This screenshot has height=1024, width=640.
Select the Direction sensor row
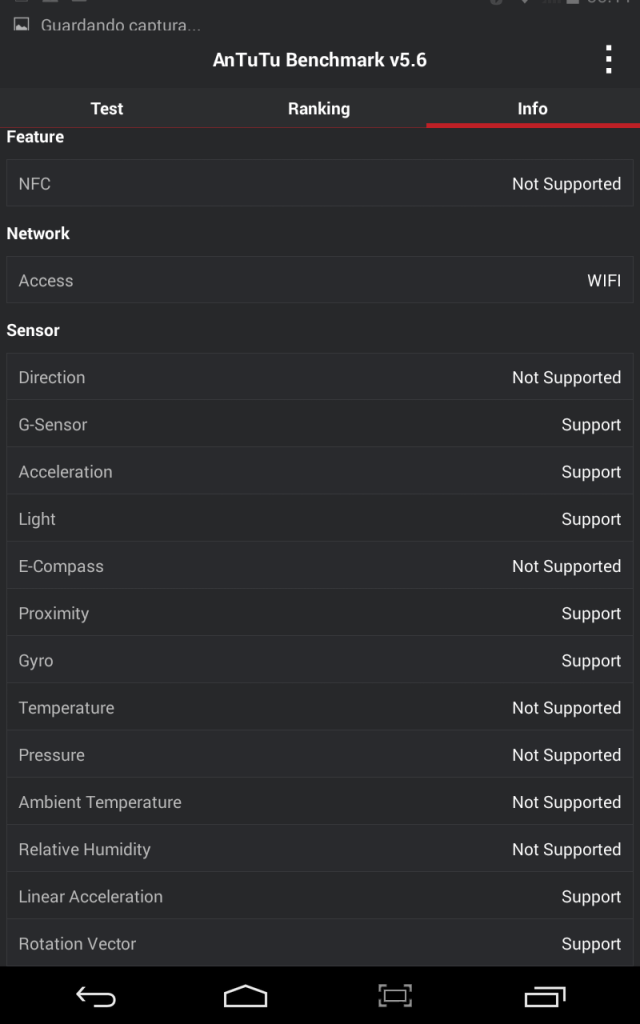(x=320, y=378)
